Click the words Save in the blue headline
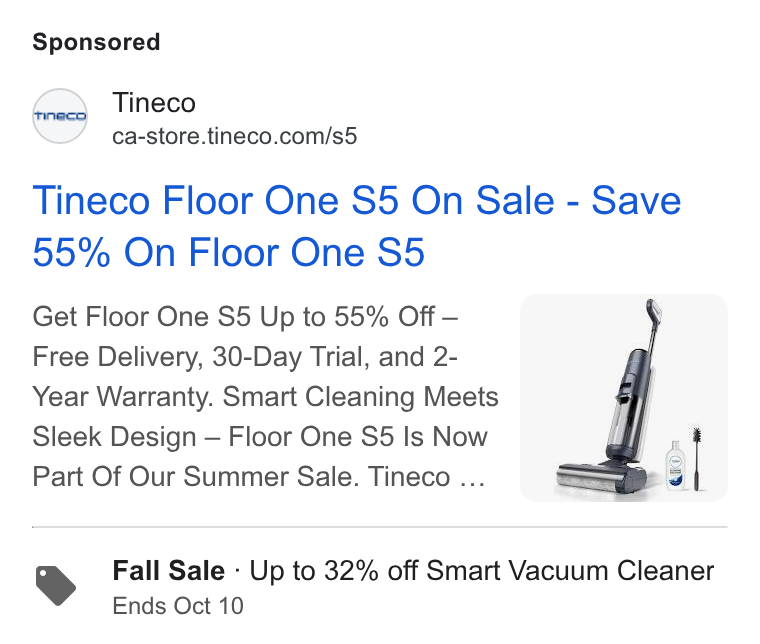The image size is (760, 644). point(636,201)
